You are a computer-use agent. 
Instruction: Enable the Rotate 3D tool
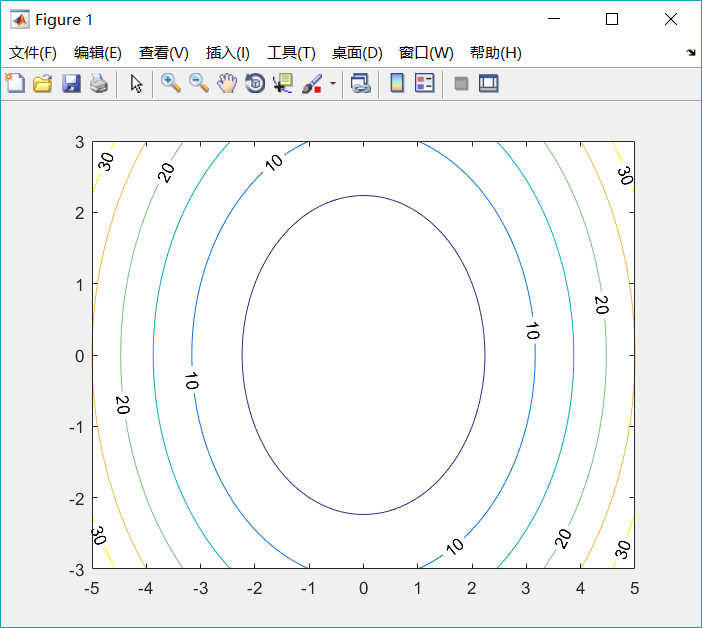point(255,84)
